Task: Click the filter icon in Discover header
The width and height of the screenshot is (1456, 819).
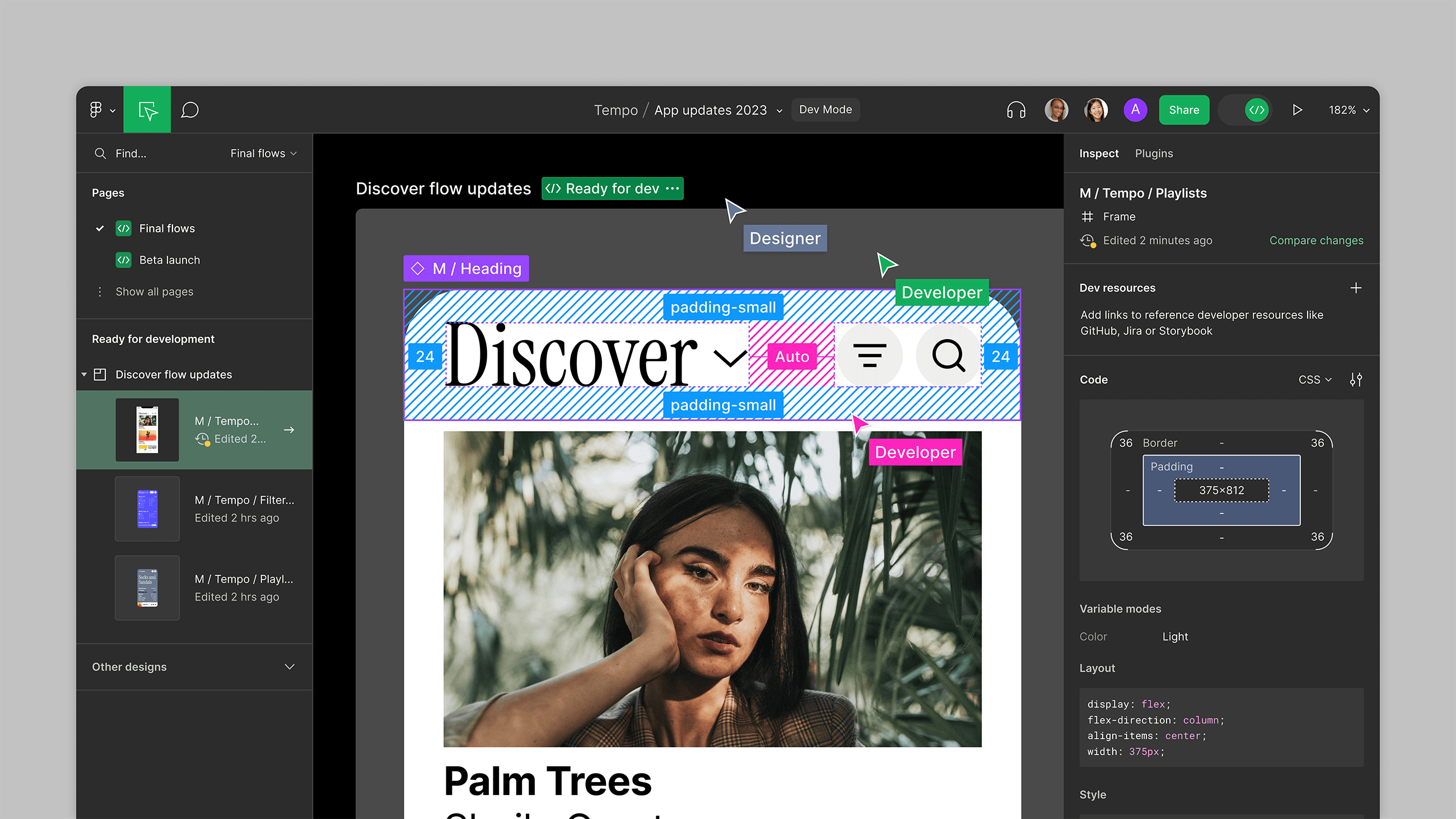Action: click(869, 355)
